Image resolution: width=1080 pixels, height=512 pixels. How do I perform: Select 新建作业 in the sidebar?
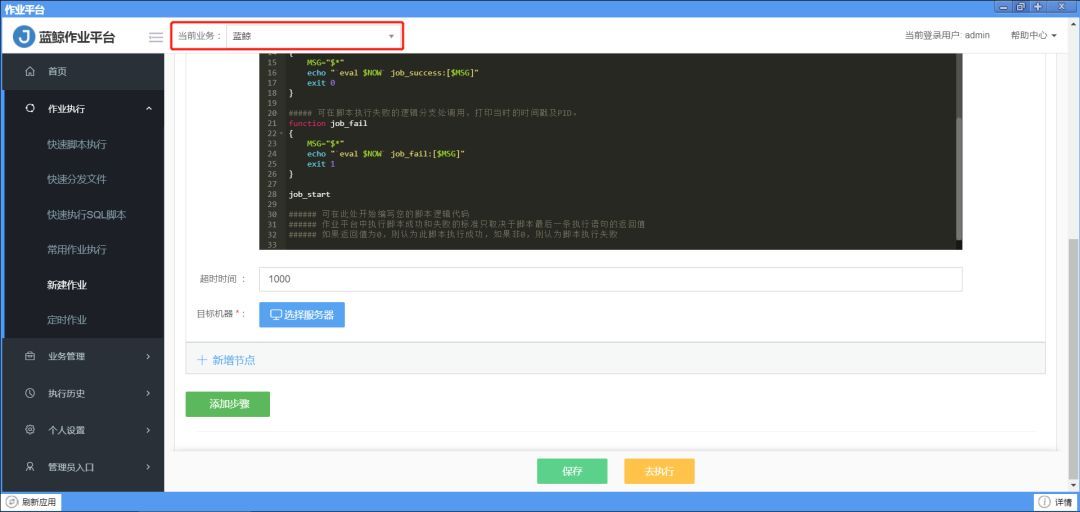point(67,285)
